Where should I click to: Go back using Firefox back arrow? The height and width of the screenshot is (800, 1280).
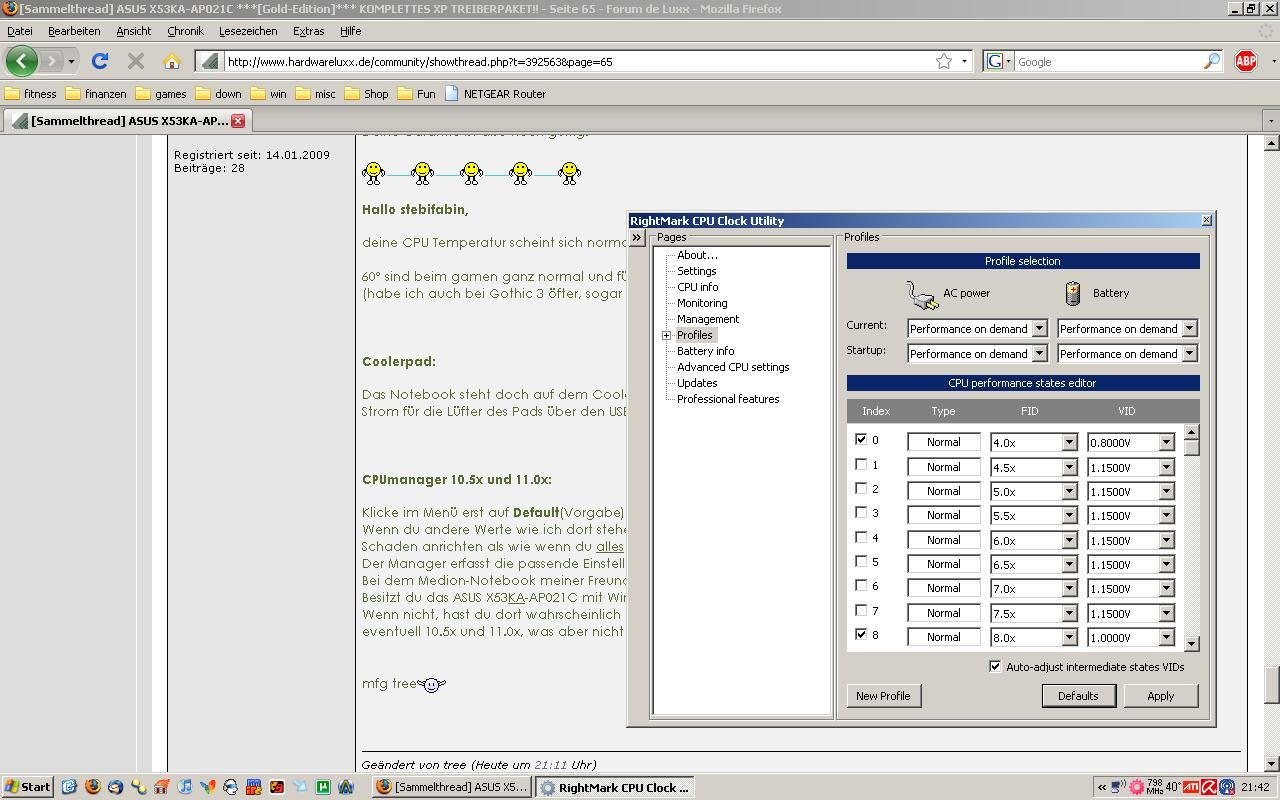[21, 61]
